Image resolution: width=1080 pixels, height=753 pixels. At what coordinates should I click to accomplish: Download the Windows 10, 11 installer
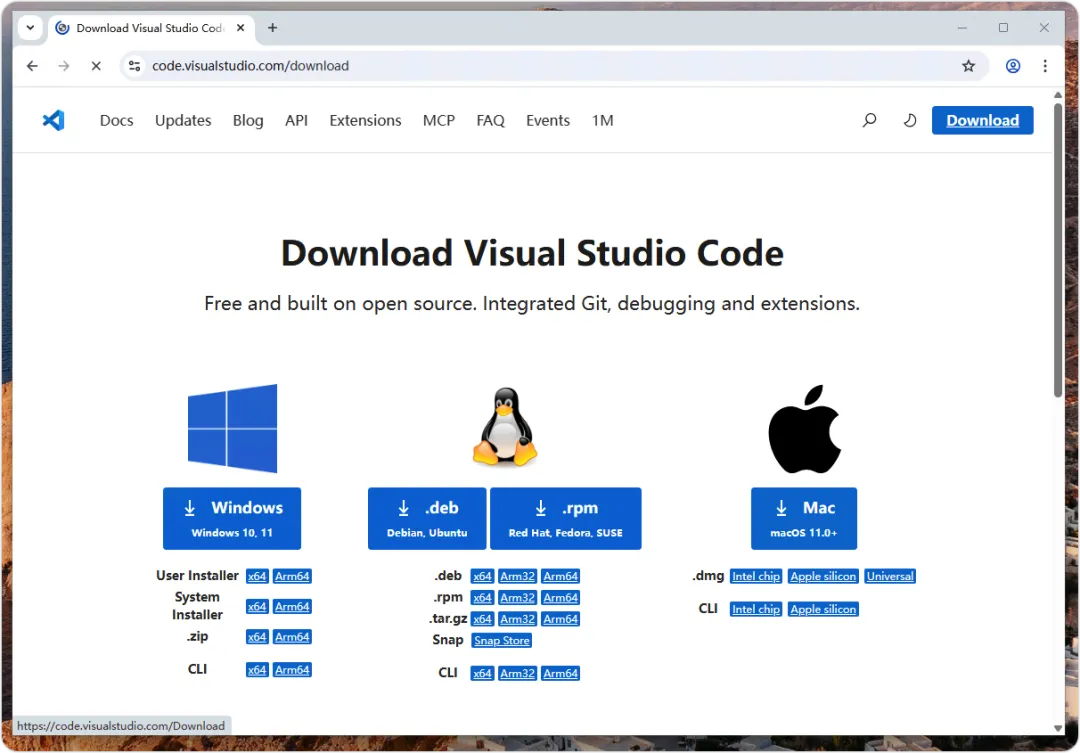click(x=232, y=519)
